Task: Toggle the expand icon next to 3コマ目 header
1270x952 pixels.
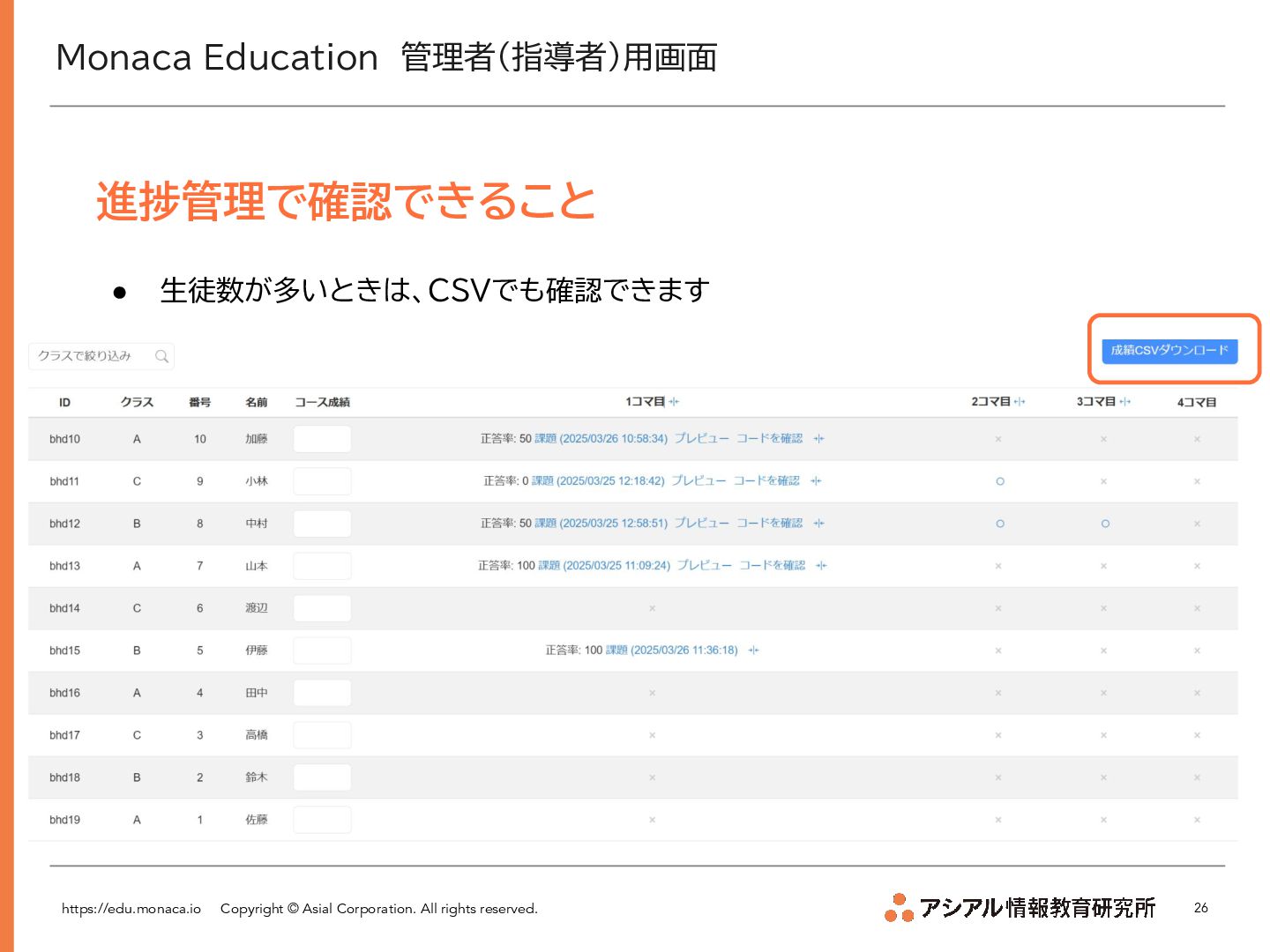Action: click(1125, 402)
